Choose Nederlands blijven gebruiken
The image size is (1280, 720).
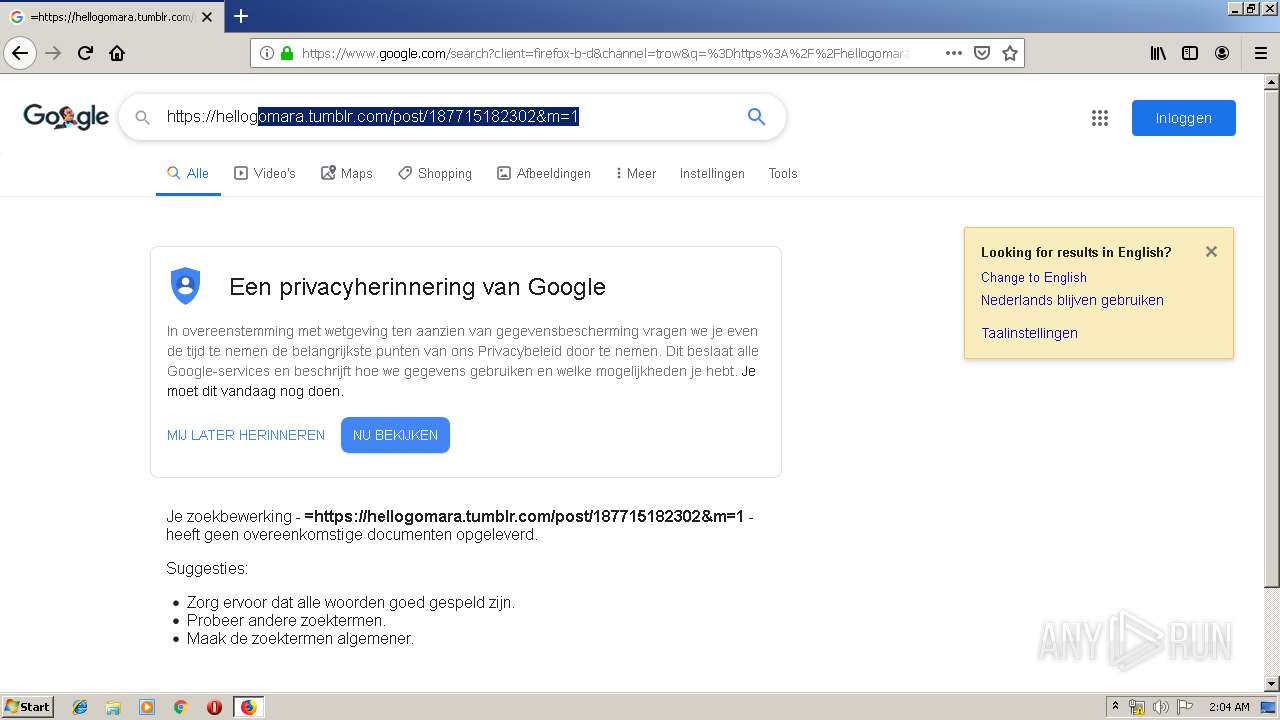(1072, 300)
